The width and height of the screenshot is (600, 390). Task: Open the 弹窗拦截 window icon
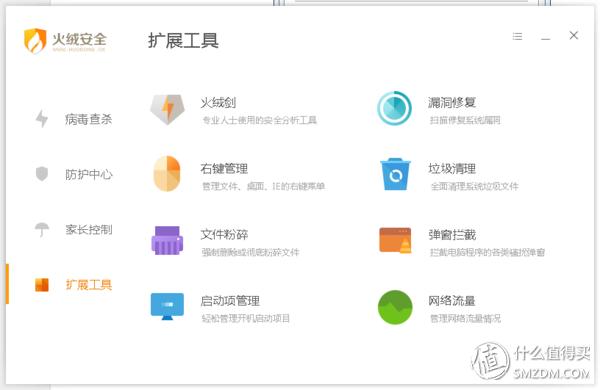(x=395, y=240)
